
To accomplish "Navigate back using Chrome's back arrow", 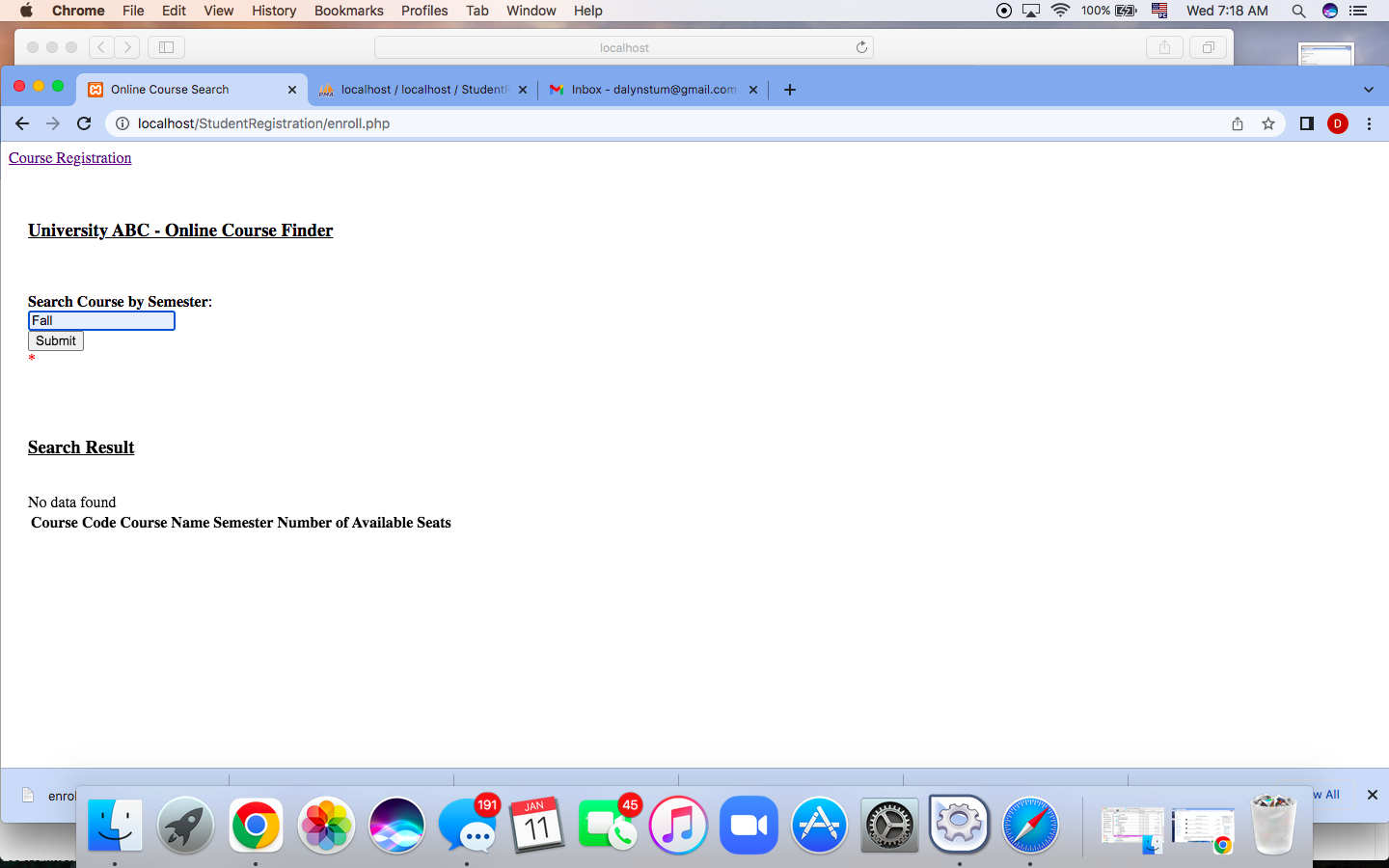I will [x=21, y=123].
